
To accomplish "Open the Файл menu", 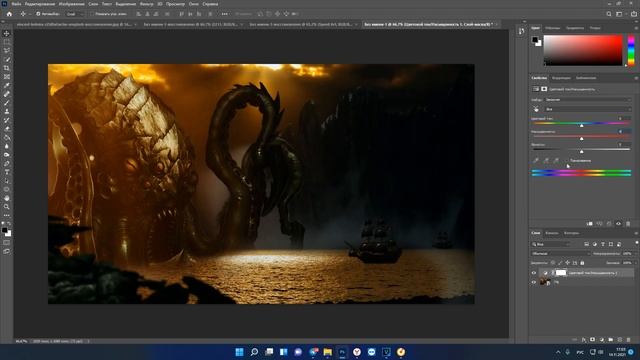I will pyautogui.click(x=16, y=4).
